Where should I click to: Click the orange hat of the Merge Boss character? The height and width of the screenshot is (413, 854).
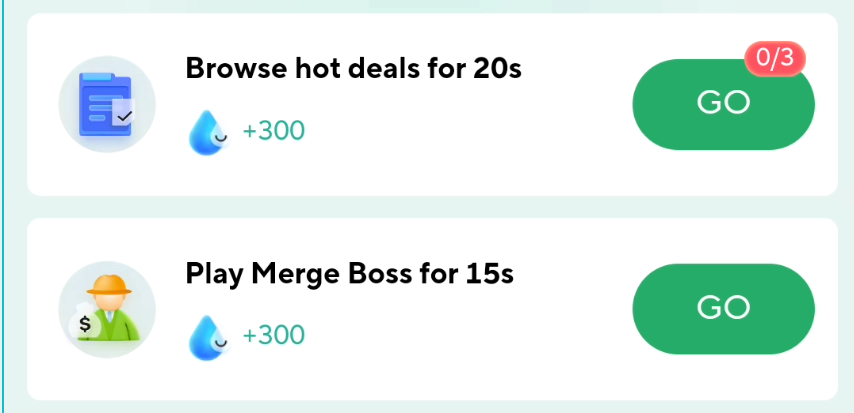pyautogui.click(x=105, y=285)
